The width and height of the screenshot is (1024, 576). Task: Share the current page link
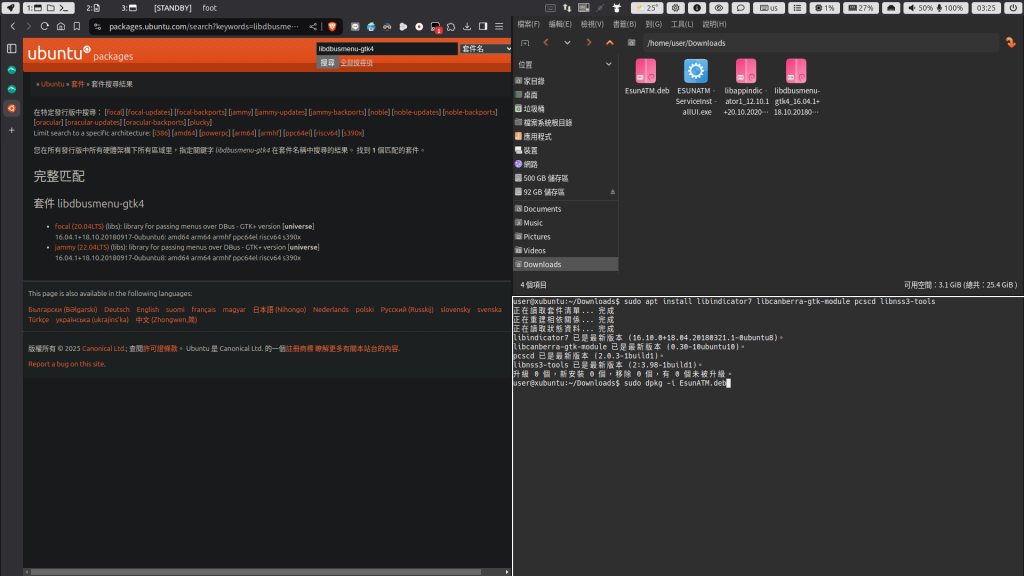(313, 27)
